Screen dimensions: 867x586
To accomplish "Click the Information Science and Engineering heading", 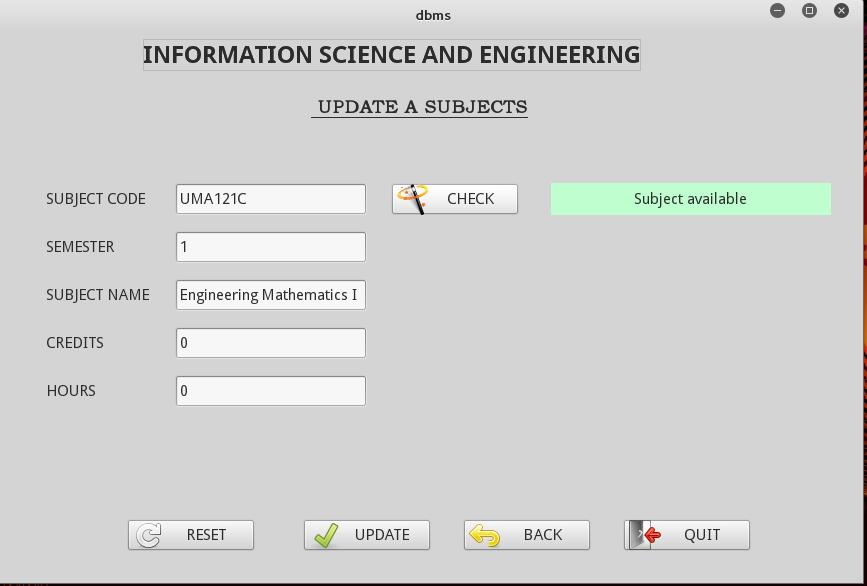I will (x=391, y=55).
